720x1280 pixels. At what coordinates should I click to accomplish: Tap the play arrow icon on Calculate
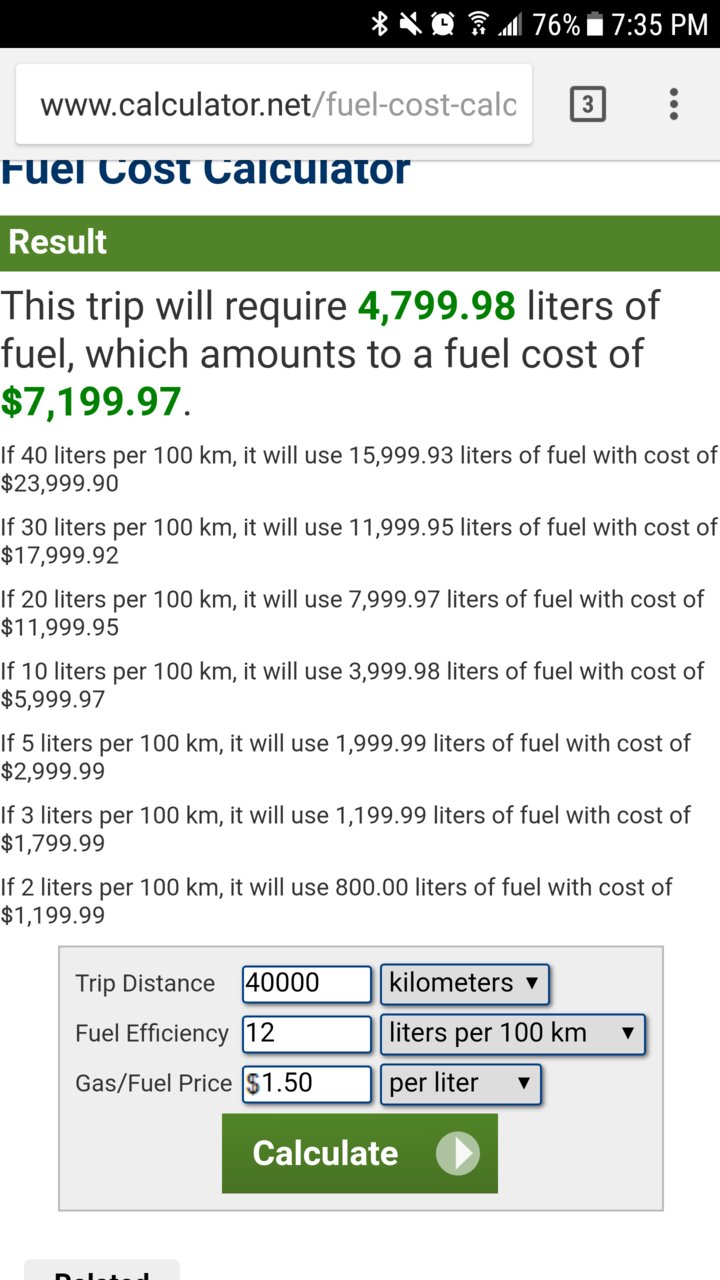pyautogui.click(x=458, y=1153)
